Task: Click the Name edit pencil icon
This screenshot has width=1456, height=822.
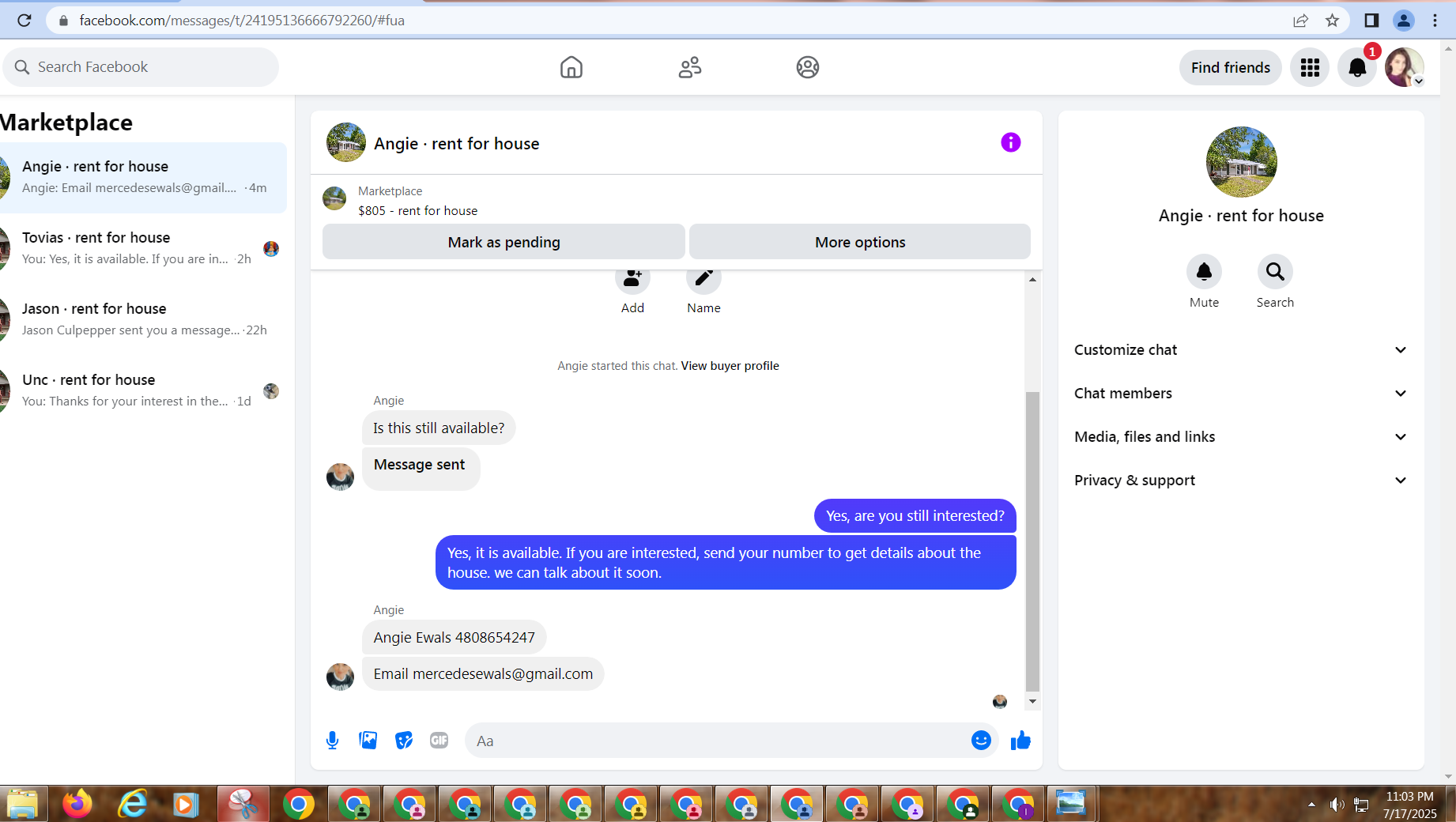Action: (x=703, y=279)
